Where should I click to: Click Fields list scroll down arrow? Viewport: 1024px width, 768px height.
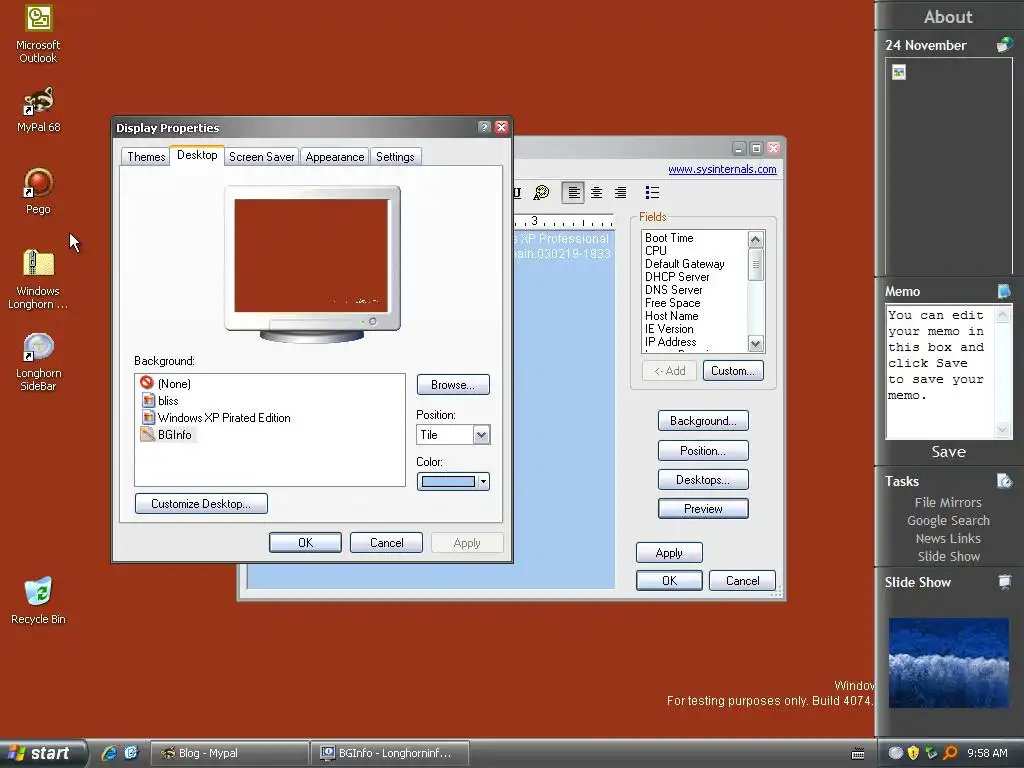coord(756,344)
